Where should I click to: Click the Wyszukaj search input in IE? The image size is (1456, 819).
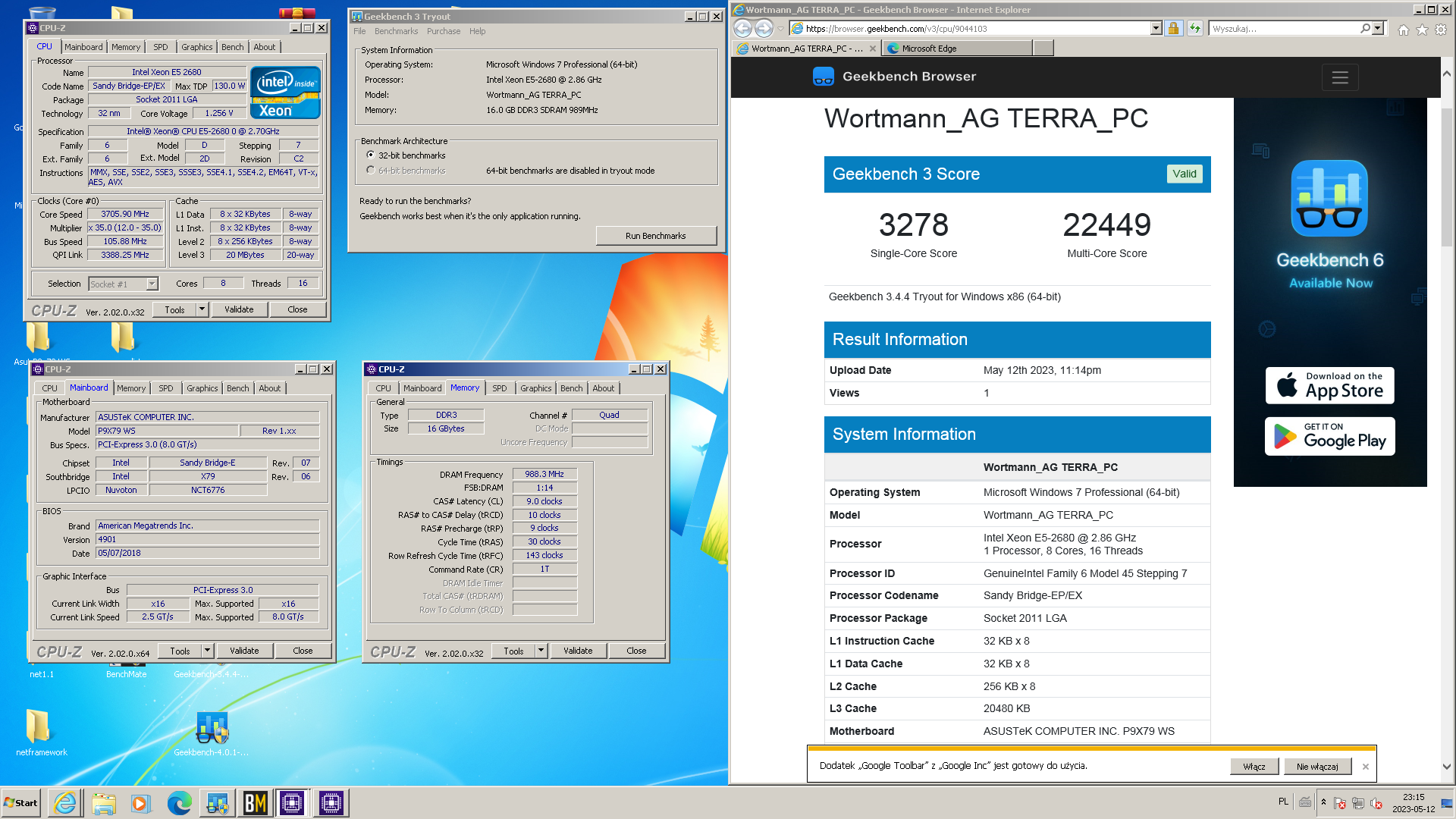pos(1284,29)
